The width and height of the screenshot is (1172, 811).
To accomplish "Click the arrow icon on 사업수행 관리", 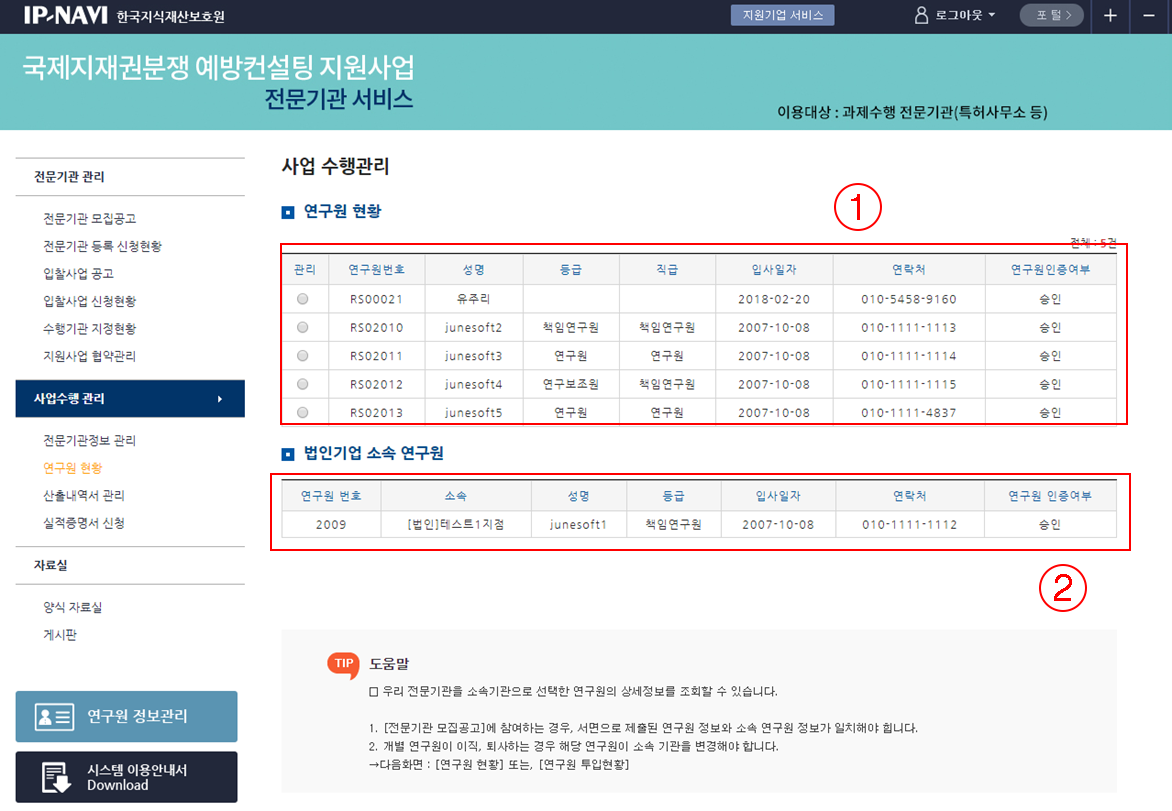I will [220, 399].
